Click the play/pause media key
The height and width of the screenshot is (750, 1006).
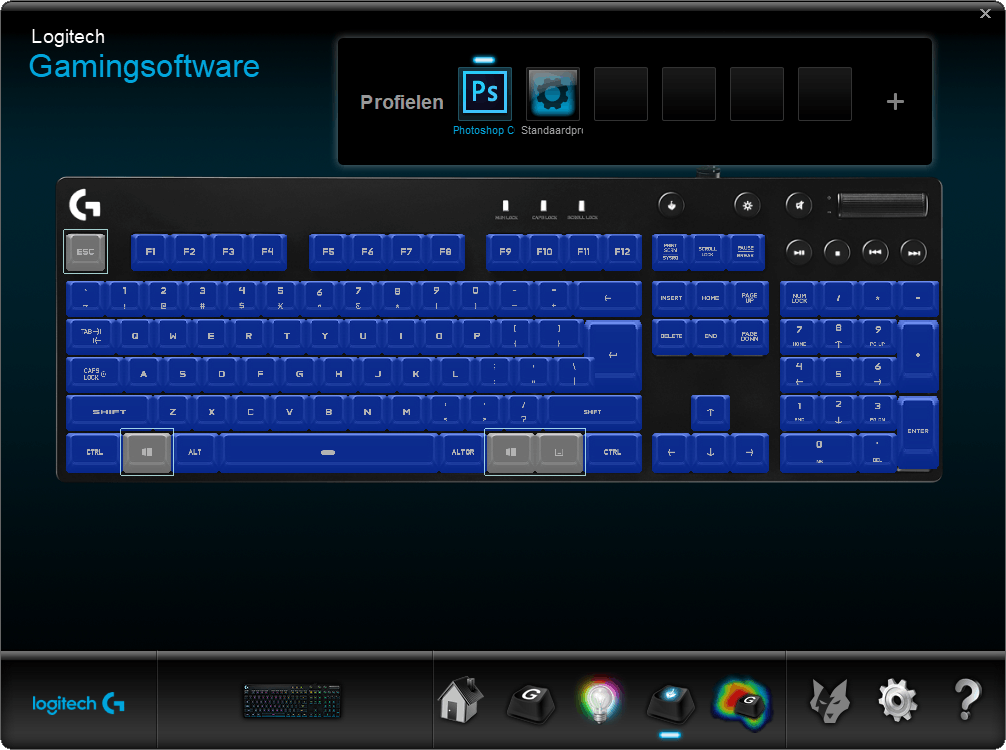(799, 252)
